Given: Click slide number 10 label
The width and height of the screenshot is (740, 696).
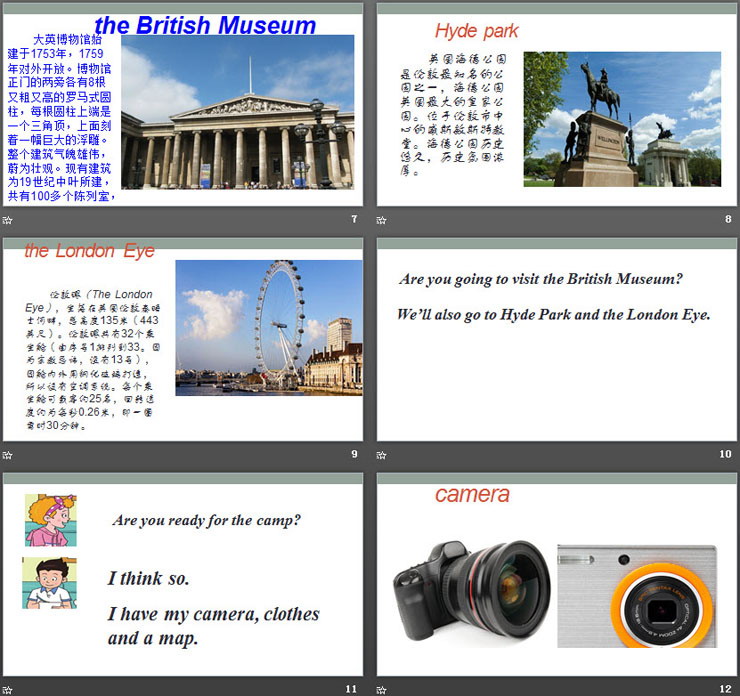Looking at the screenshot, I should click(x=725, y=453).
